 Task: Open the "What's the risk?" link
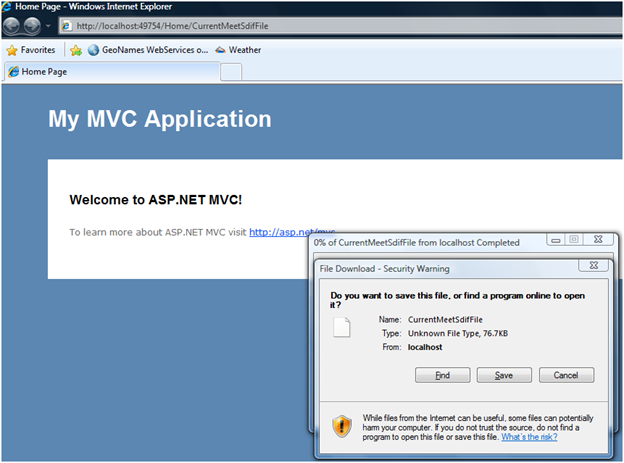[529, 437]
